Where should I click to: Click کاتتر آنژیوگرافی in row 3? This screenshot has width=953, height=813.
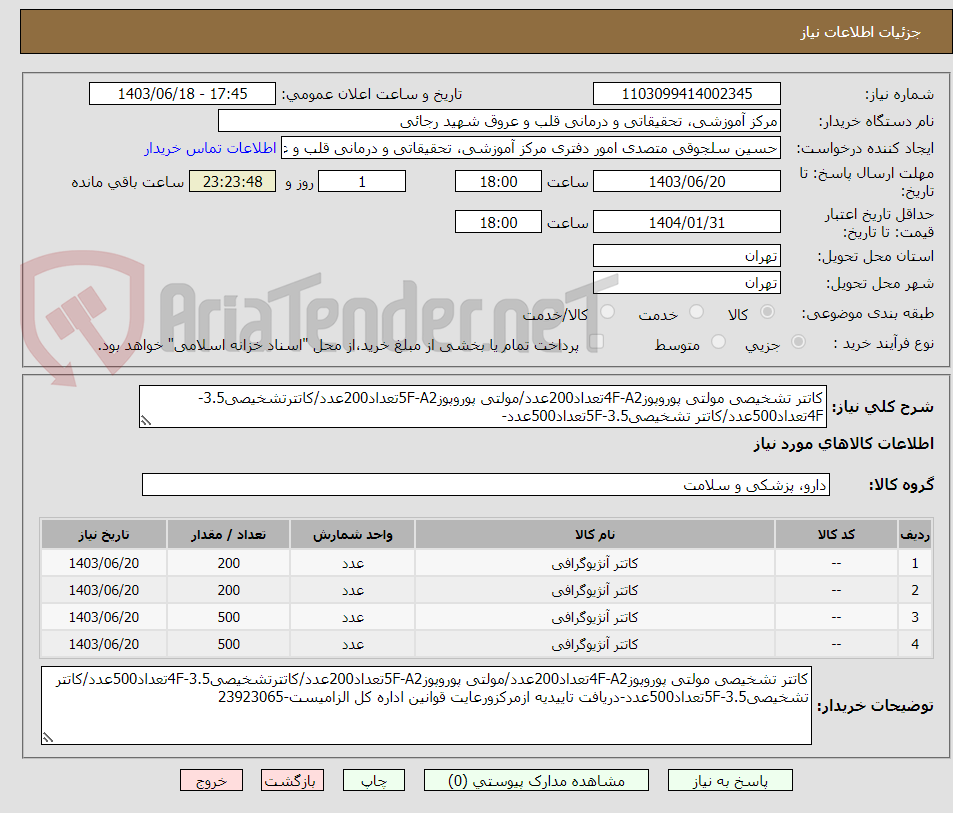[595, 617]
